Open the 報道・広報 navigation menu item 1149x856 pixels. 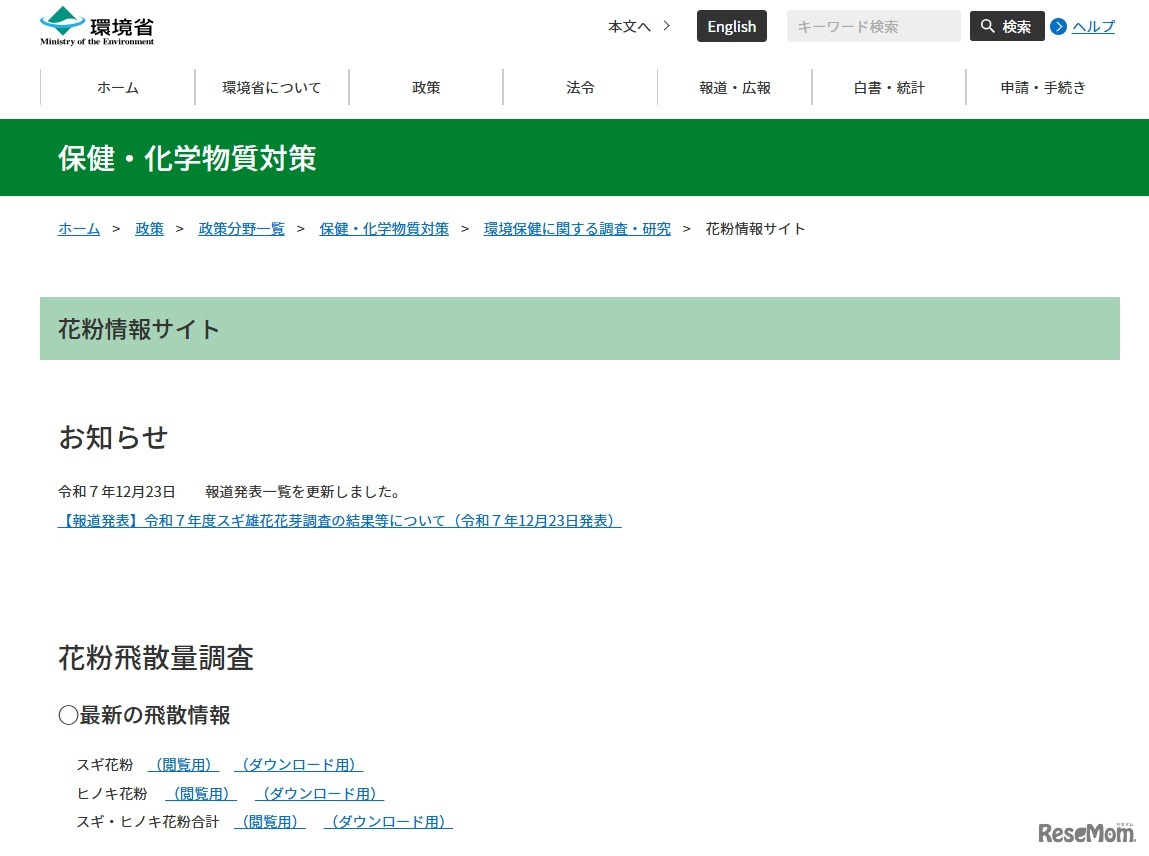click(734, 88)
